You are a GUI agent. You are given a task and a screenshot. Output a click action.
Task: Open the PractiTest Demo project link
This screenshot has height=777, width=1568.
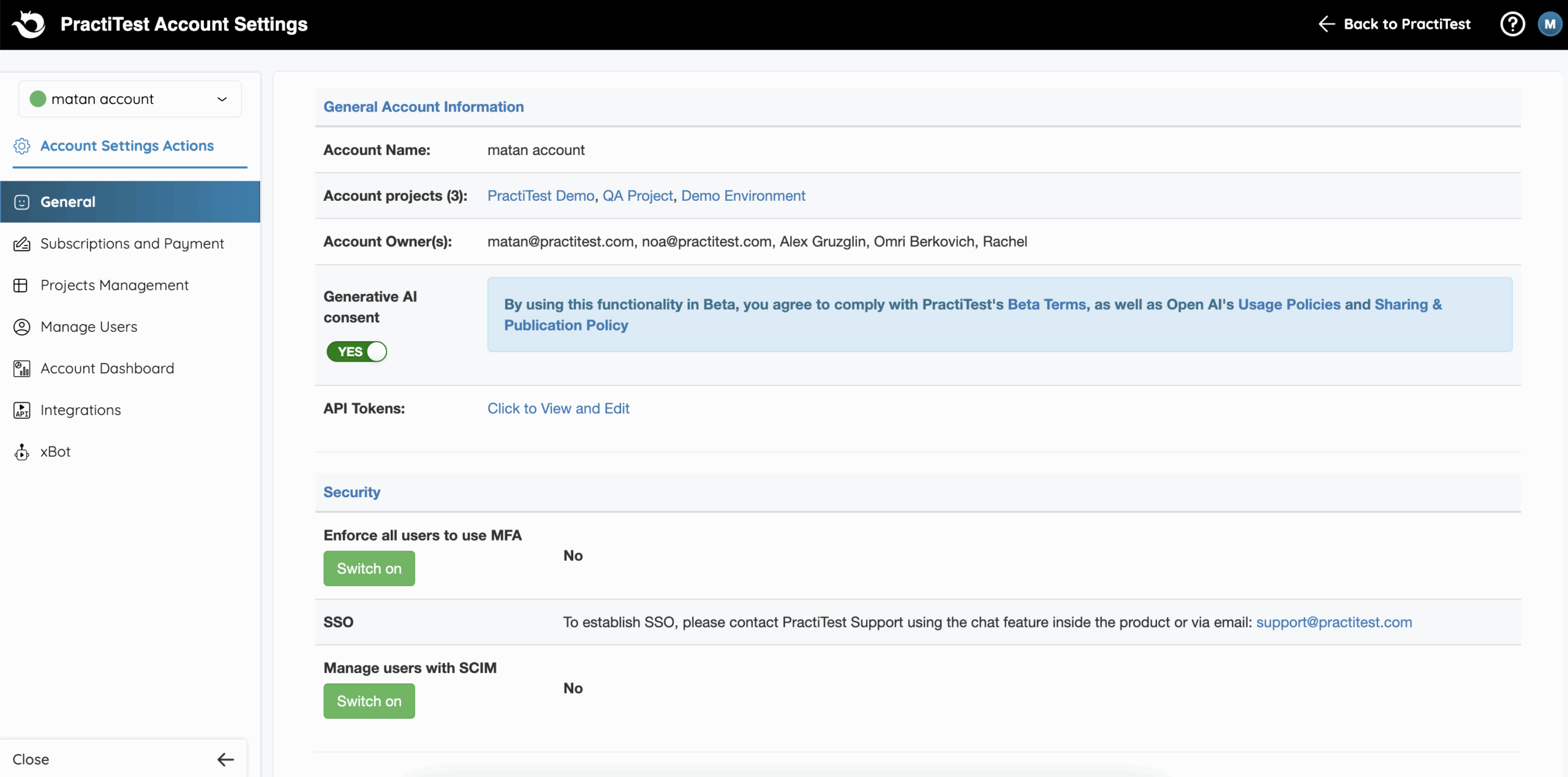[541, 196]
